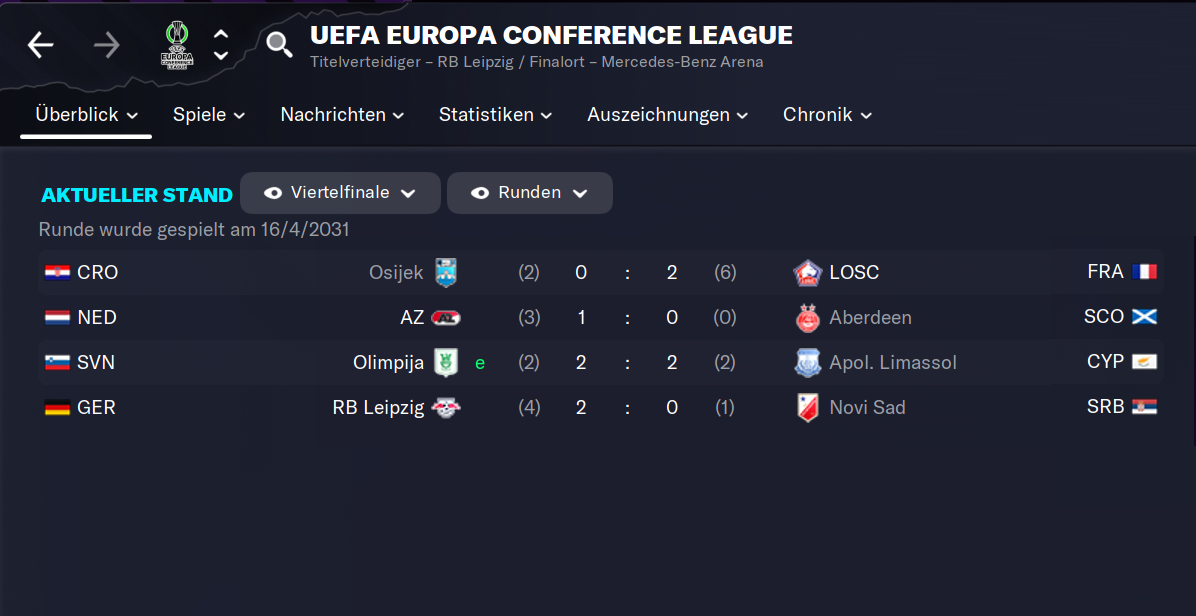The width and height of the screenshot is (1196, 616).
Task: Expand the Viertelfinale stage dropdown
Action: (x=340, y=192)
